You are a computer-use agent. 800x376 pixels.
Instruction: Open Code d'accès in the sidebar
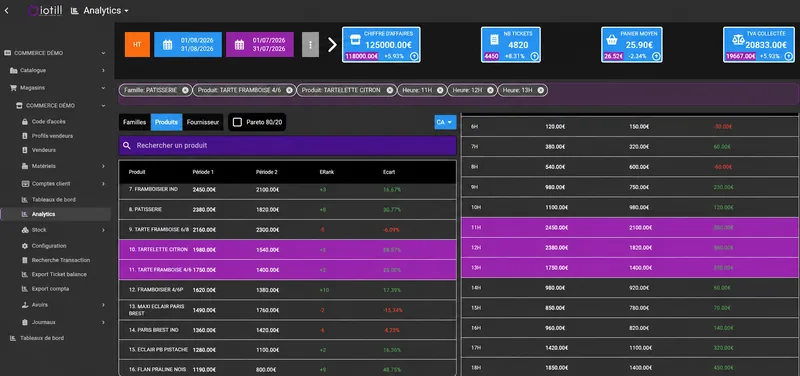pos(48,122)
